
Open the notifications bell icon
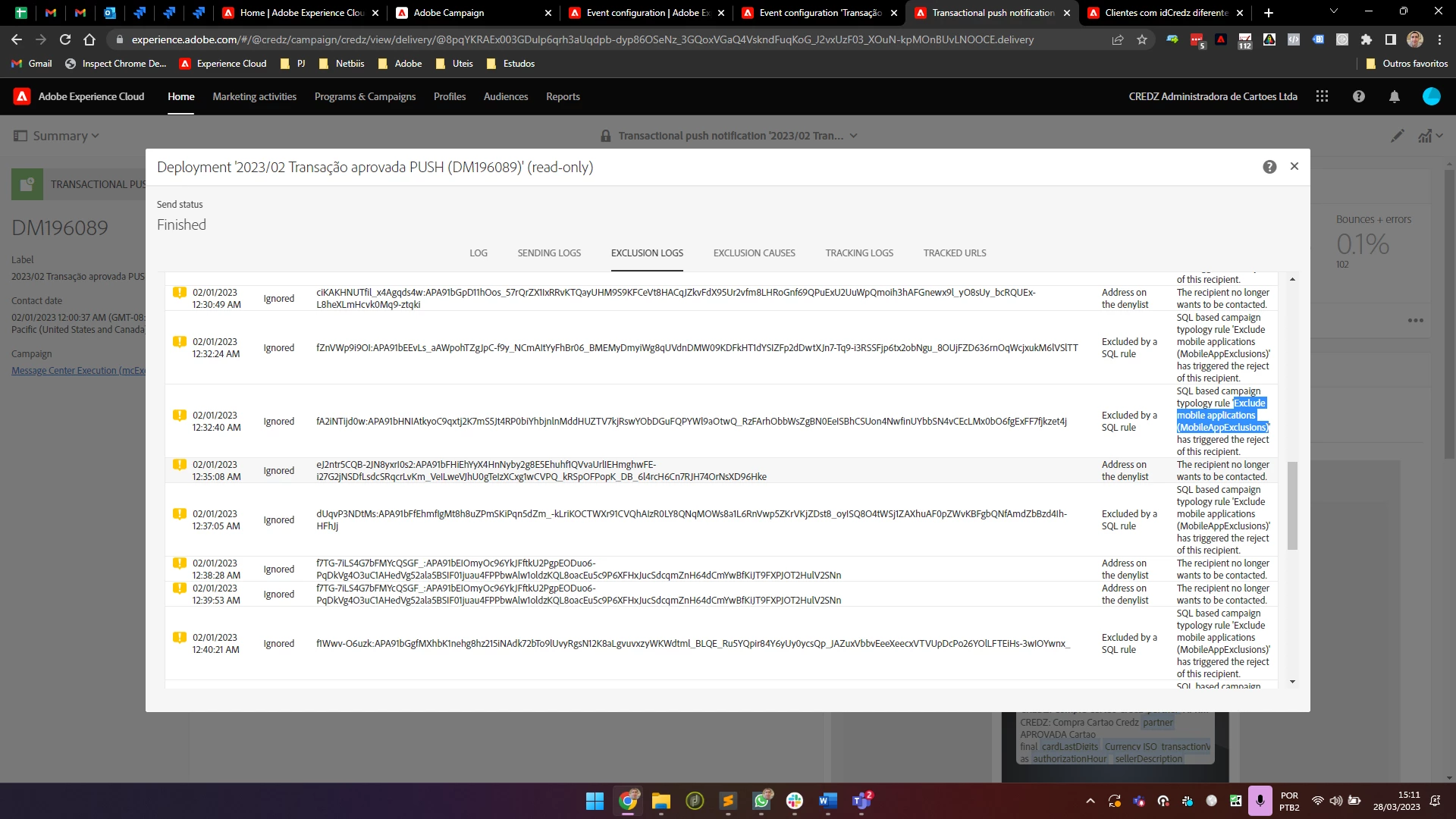point(1394,96)
